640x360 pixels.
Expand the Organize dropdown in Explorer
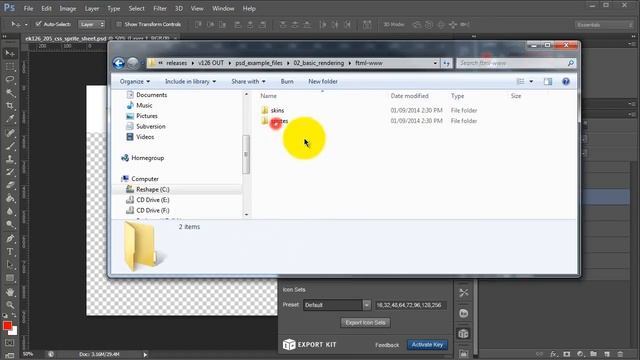[x=135, y=82]
